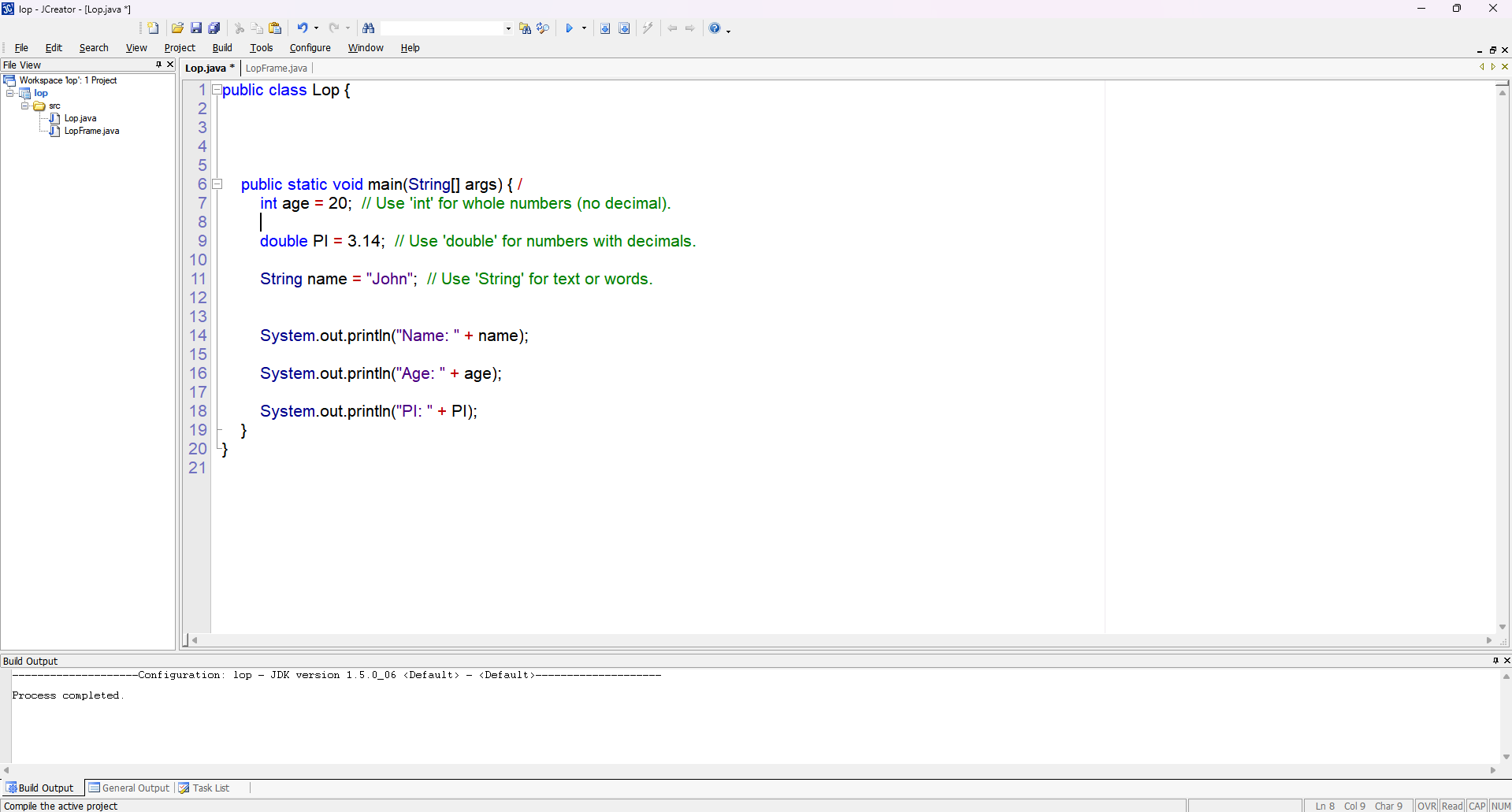The width and height of the screenshot is (1512, 812).
Task: Collapse the src folder in the tree
Action: click(x=25, y=106)
